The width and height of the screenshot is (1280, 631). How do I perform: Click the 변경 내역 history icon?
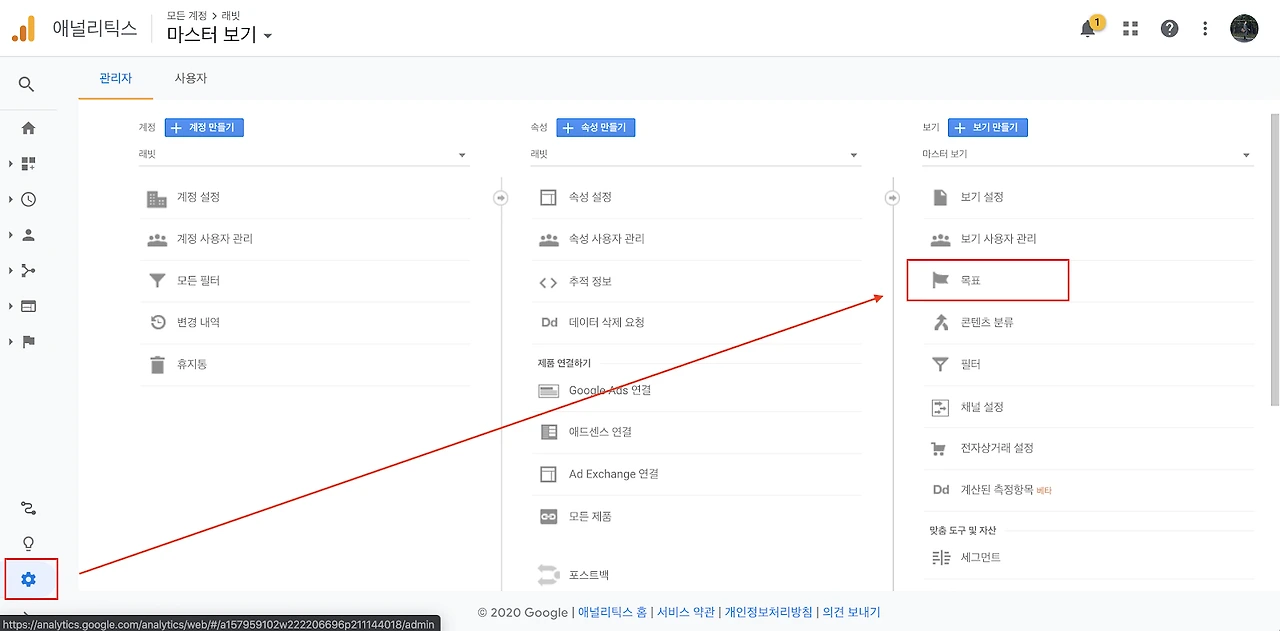pyautogui.click(x=157, y=322)
